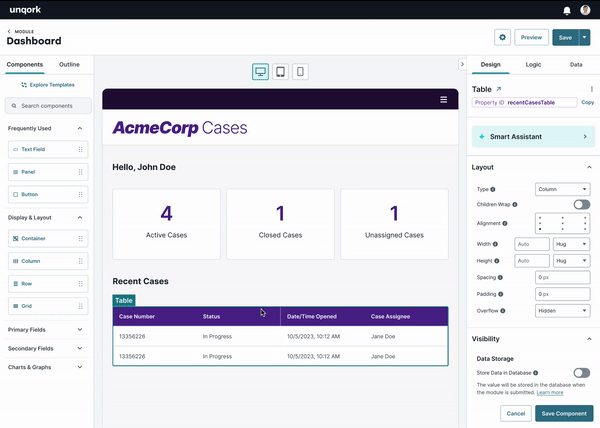Collapse the right configuration panel arrow
This screenshot has height=428, width=600.
462,64
